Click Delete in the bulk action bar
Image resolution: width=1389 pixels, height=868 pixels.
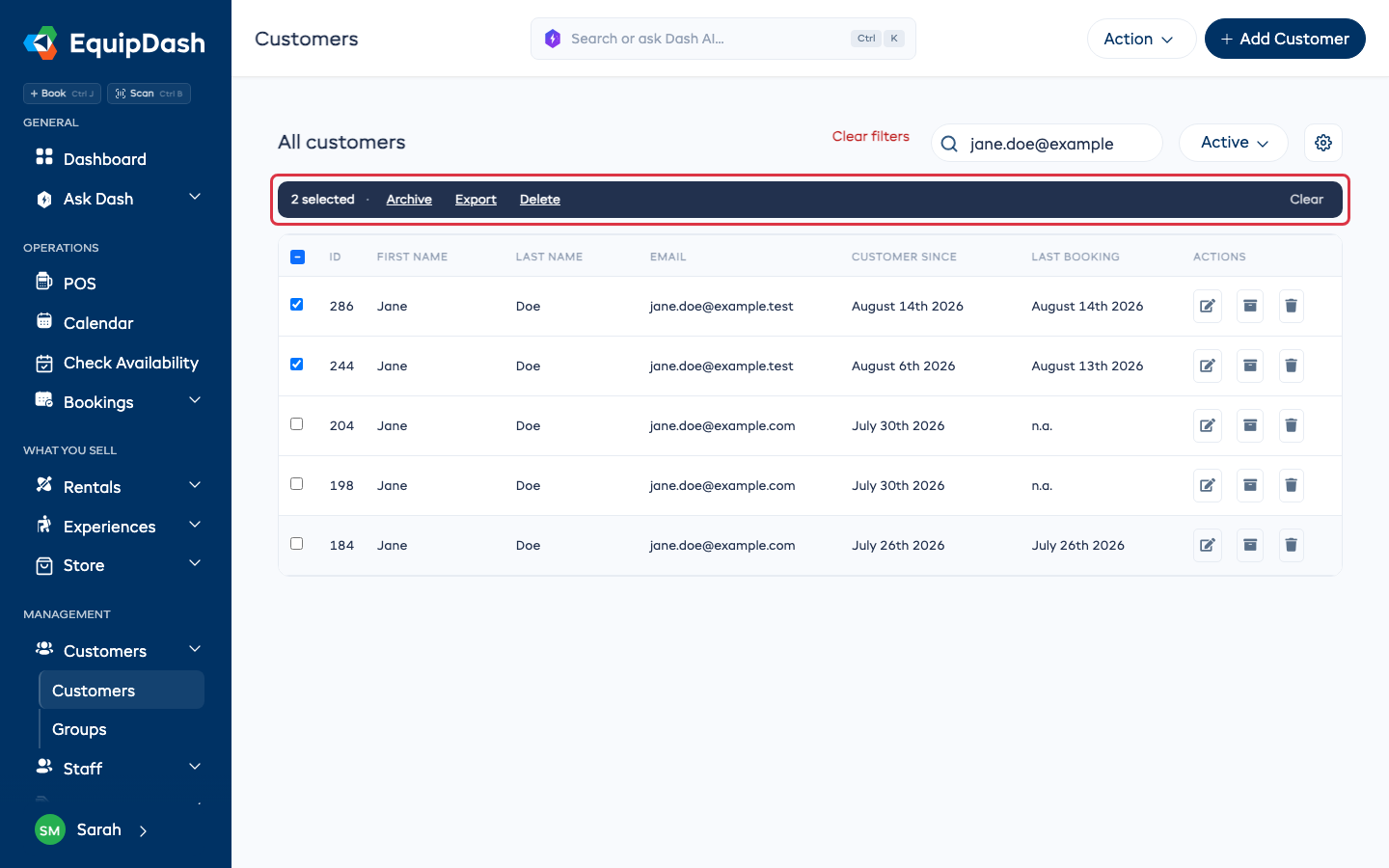tap(540, 200)
